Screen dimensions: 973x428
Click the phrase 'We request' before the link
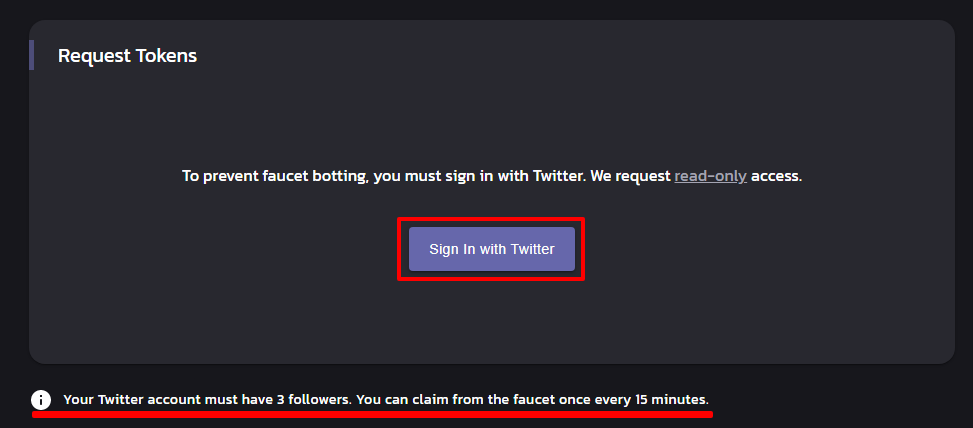(x=630, y=176)
